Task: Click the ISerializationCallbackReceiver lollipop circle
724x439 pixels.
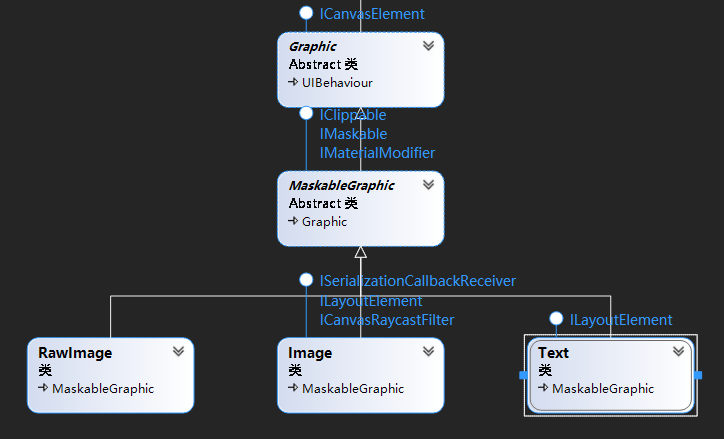Action: (306, 280)
